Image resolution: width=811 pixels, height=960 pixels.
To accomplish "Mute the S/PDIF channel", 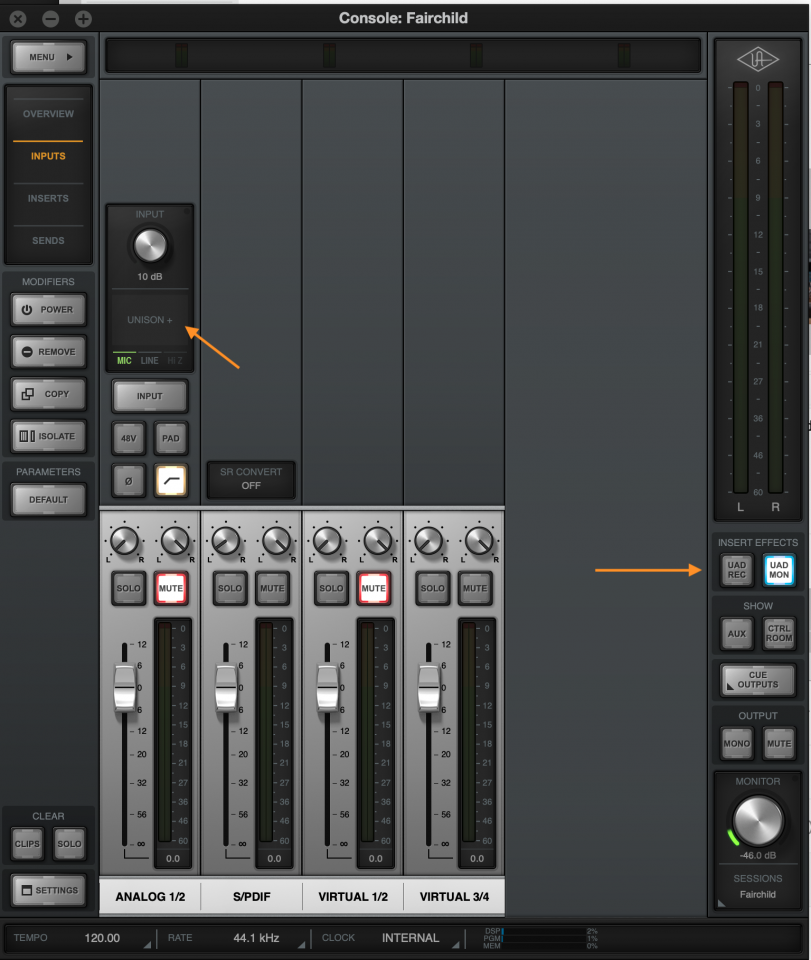I will (272, 588).
